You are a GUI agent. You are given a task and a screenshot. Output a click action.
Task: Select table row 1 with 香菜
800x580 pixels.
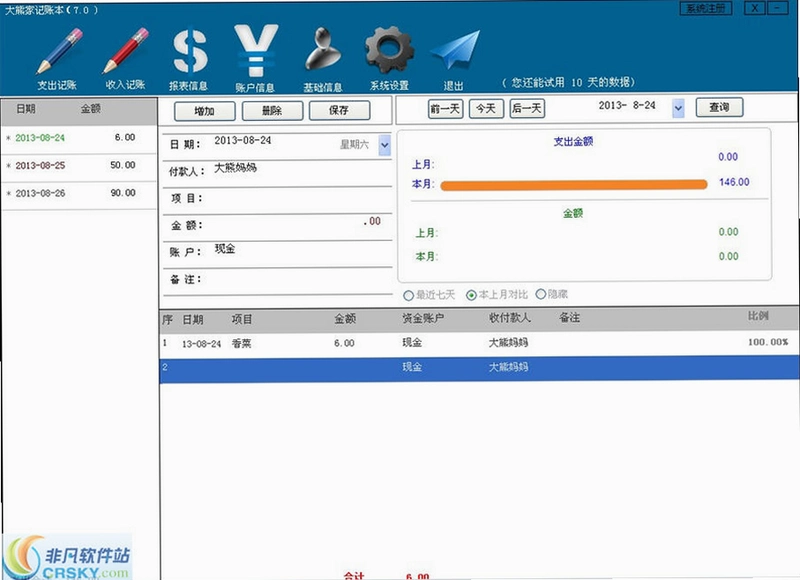(x=479, y=343)
